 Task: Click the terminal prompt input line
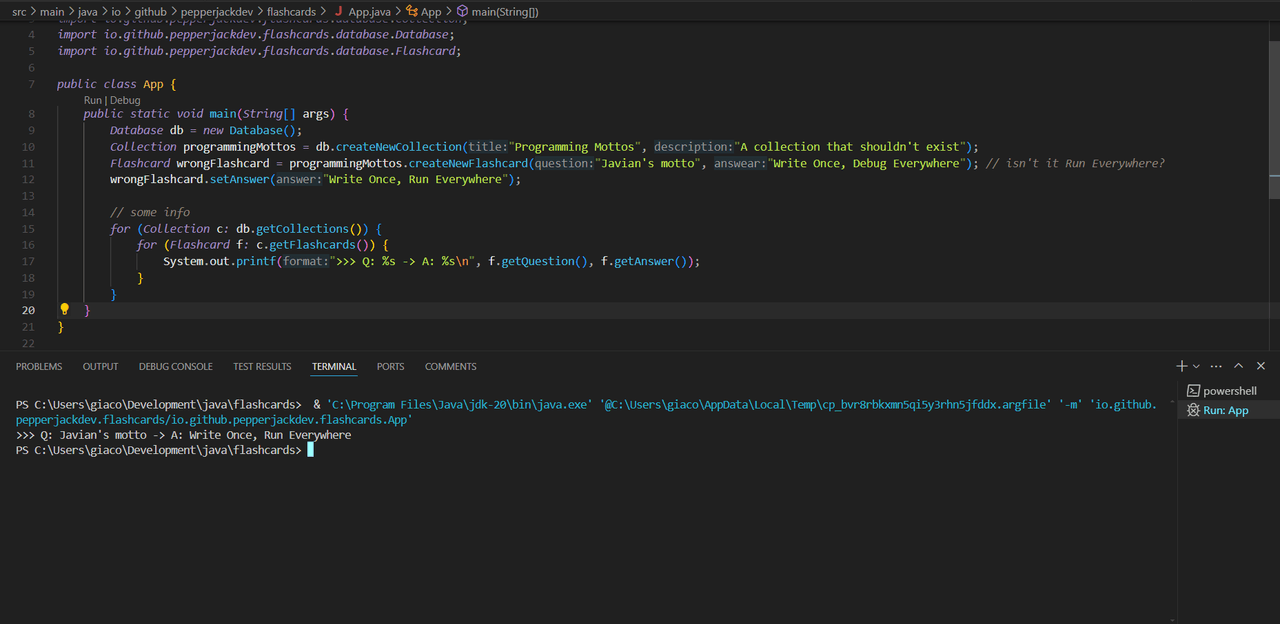click(311, 451)
